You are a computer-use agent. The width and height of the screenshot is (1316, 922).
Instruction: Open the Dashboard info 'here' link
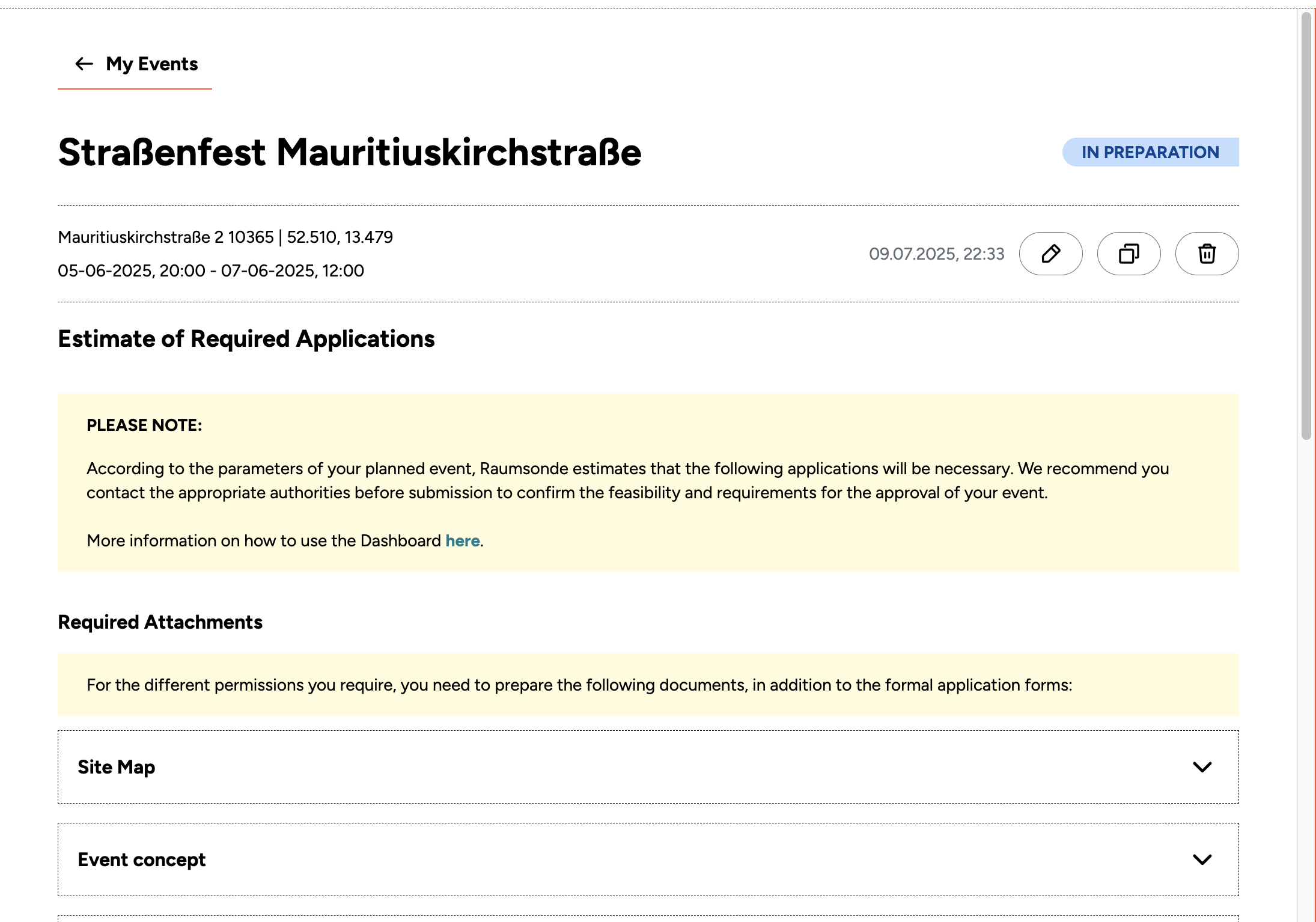click(462, 541)
